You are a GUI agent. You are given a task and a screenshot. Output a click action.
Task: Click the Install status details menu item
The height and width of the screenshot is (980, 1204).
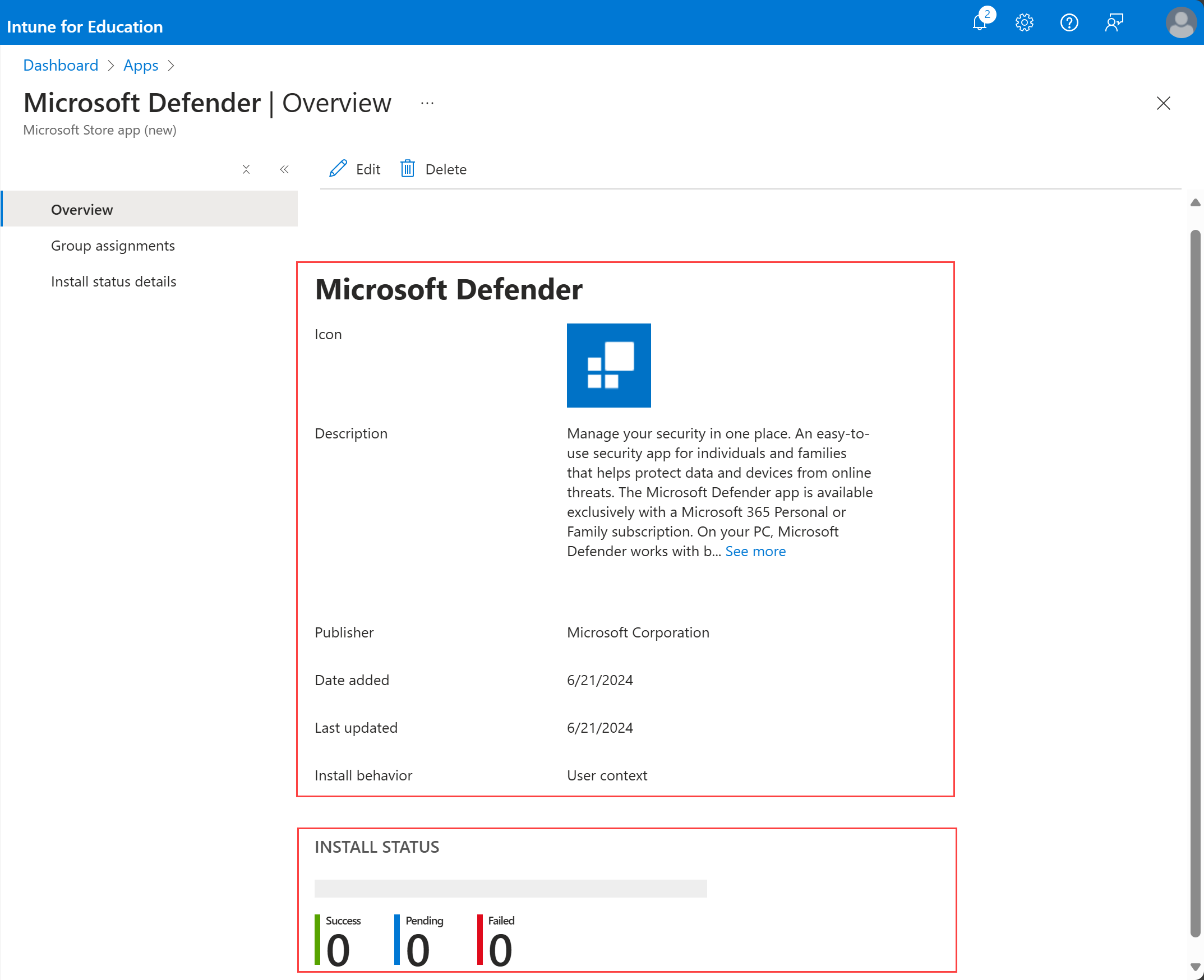(x=113, y=280)
